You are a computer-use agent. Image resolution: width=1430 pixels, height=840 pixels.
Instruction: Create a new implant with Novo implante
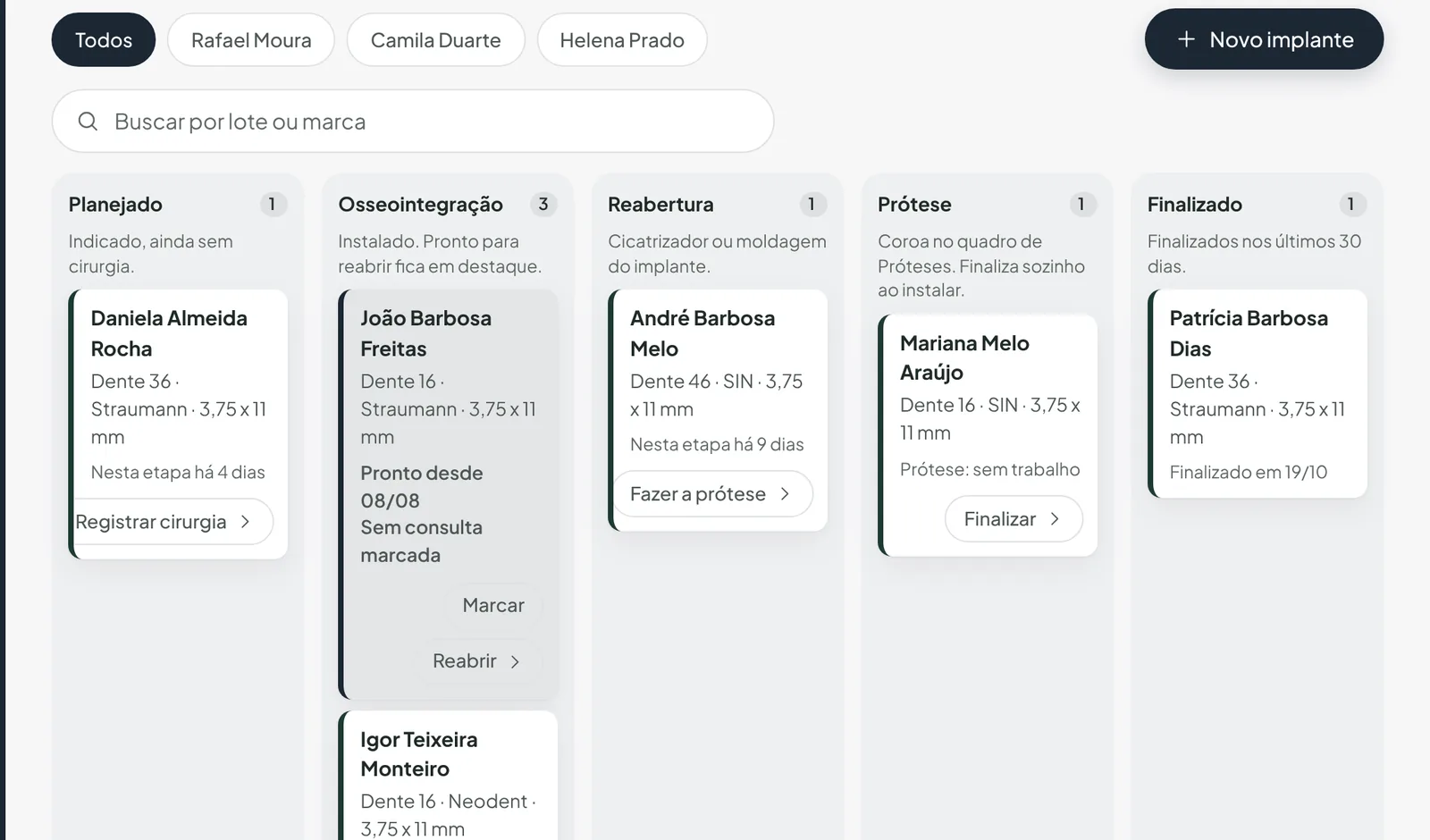(1264, 39)
